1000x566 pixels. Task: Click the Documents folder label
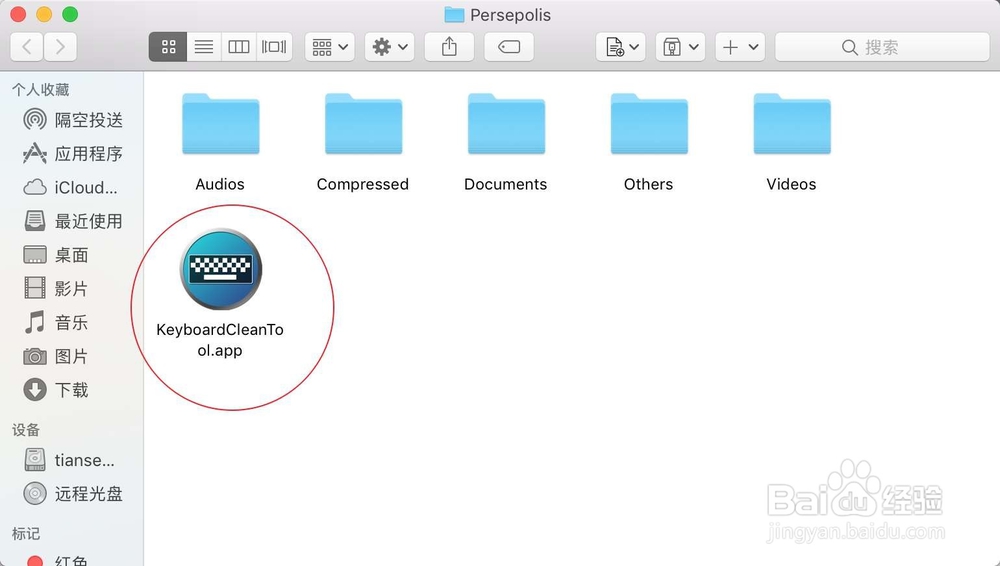[x=506, y=184]
